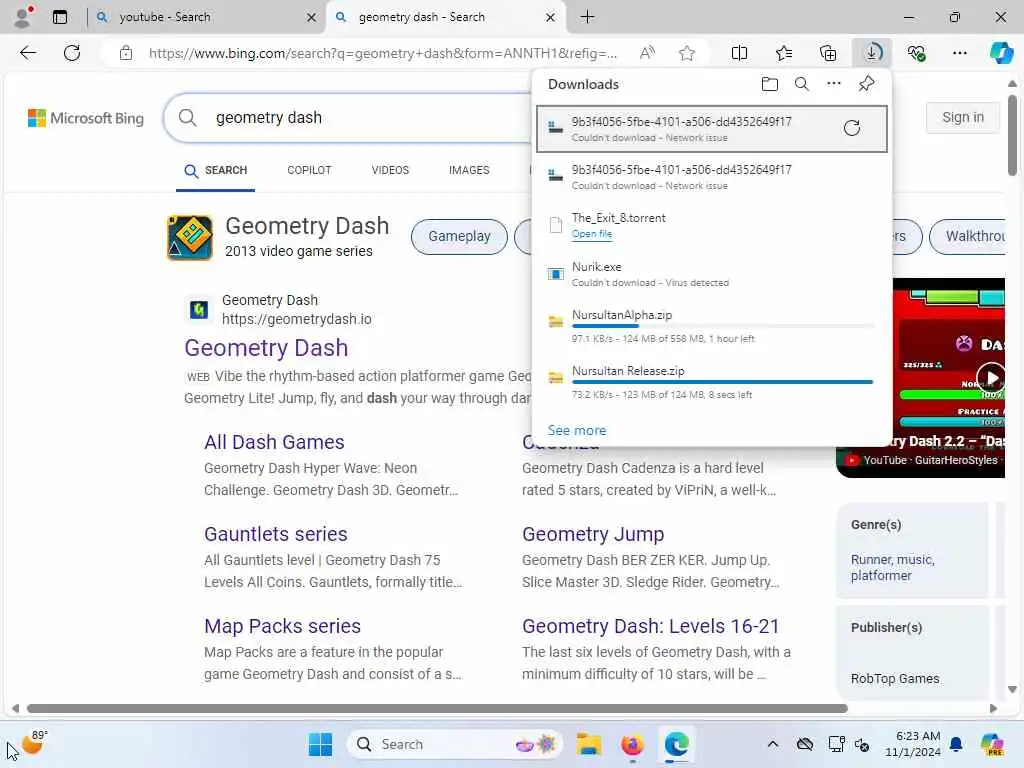
Task: Click the horizontal page scrollbar
Action: [437, 709]
